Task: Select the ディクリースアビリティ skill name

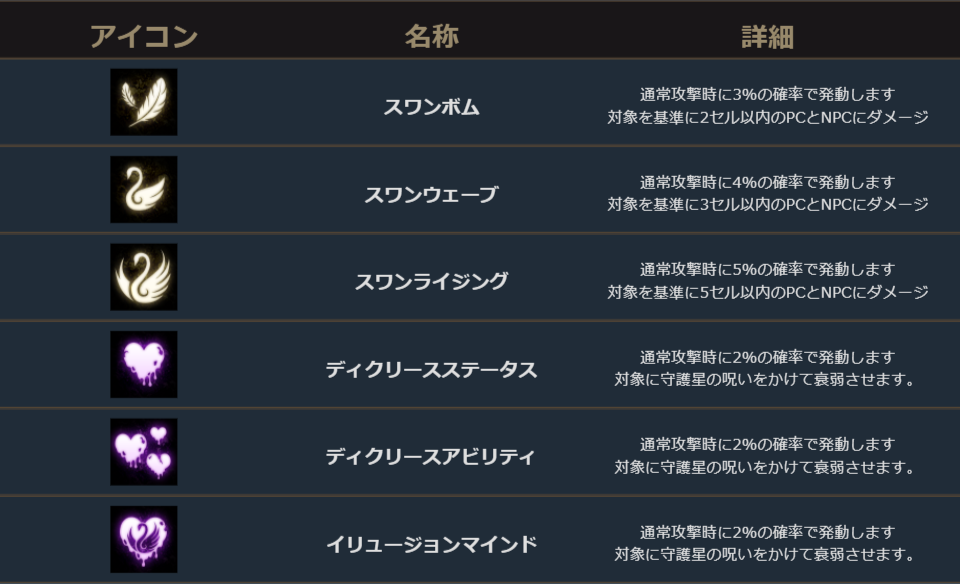Action: 431,457
